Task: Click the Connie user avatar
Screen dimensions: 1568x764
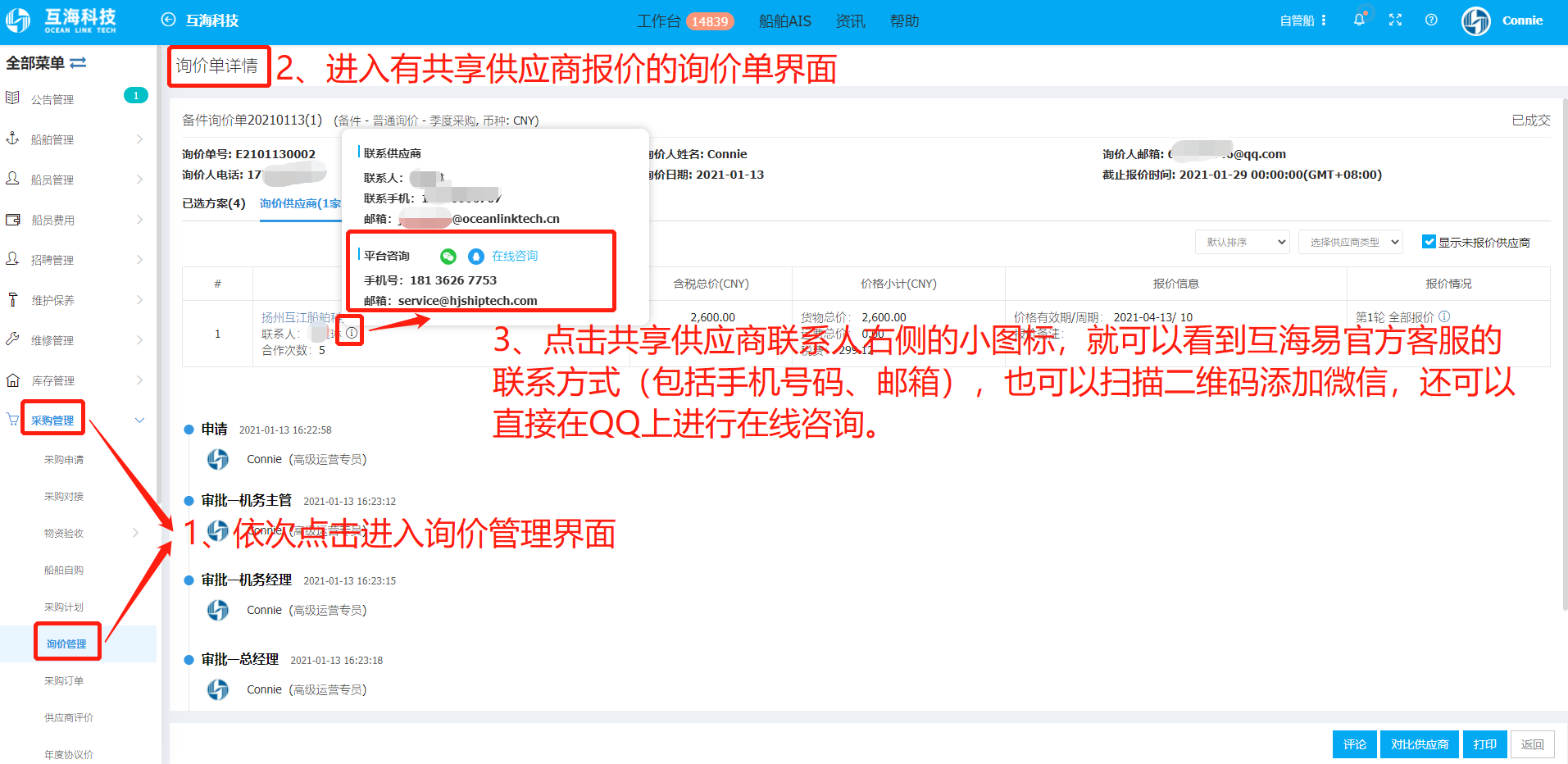Action: pyautogui.click(x=1476, y=20)
